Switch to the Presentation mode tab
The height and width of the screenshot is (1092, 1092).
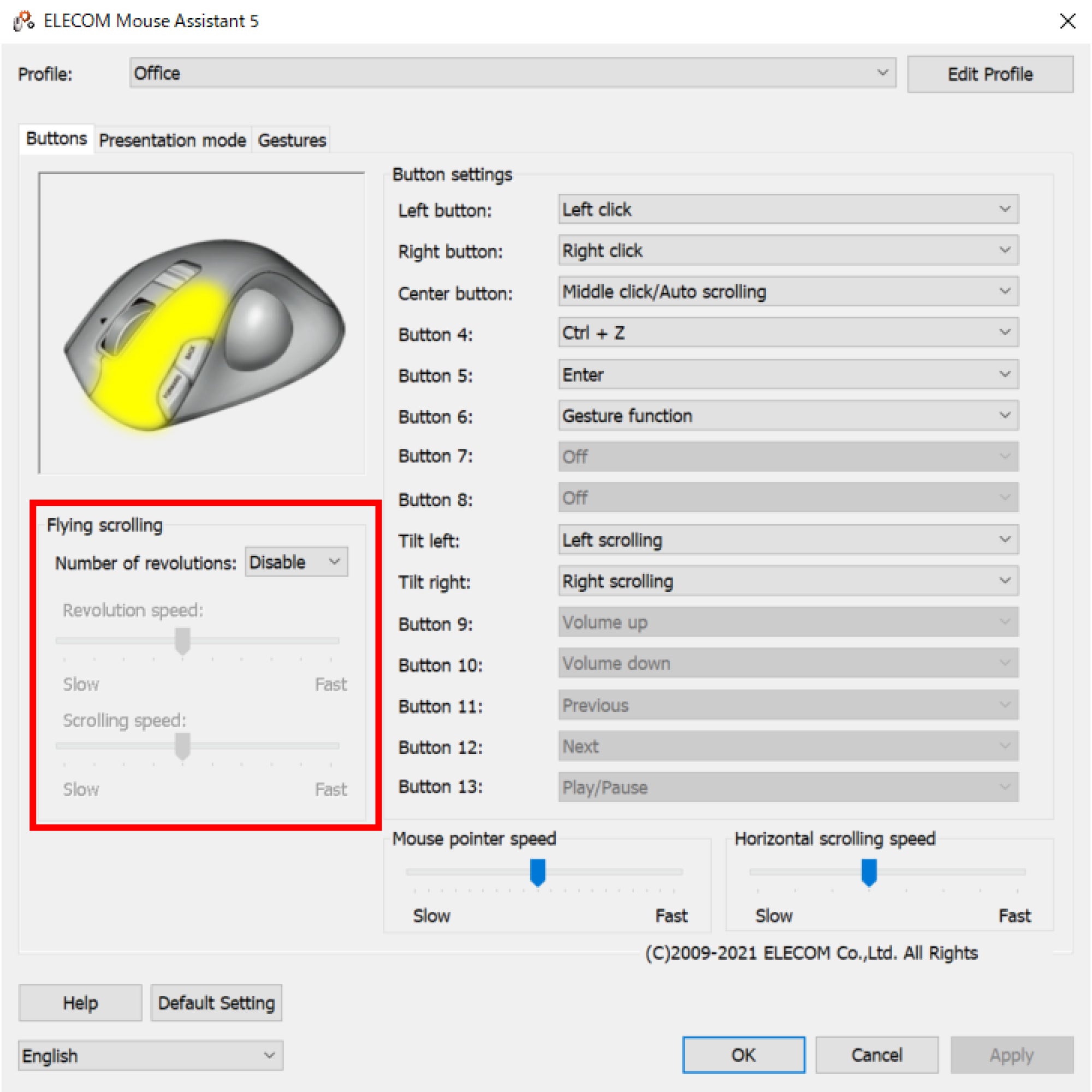point(173,140)
